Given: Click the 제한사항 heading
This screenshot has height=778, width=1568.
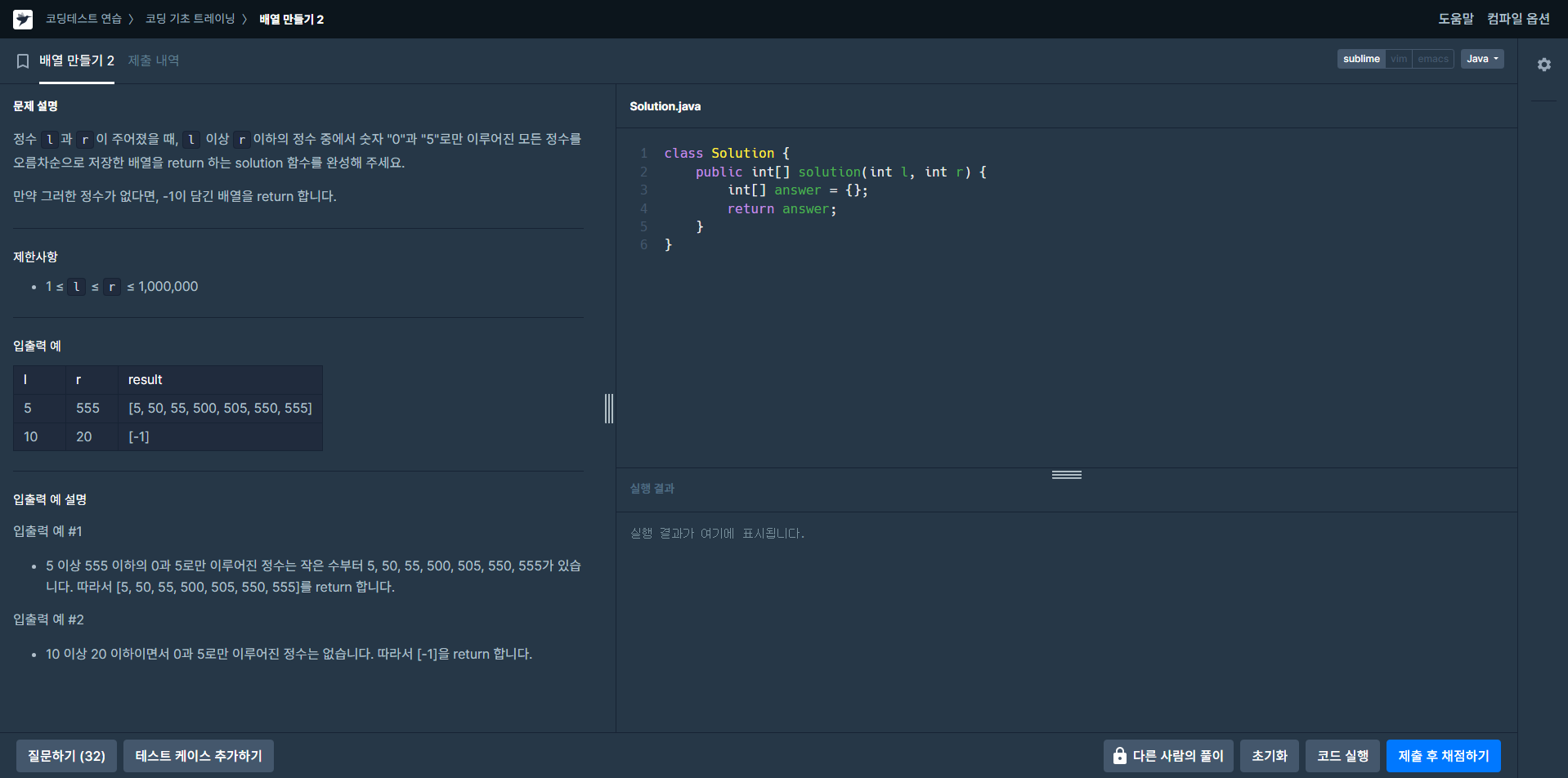Looking at the screenshot, I should [x=35, y=257].
